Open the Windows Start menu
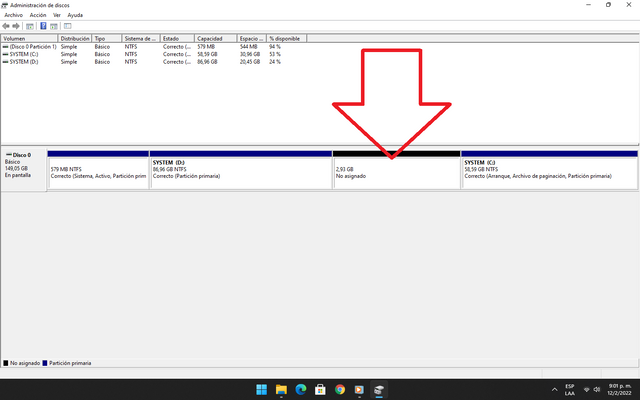 point(262,389)
